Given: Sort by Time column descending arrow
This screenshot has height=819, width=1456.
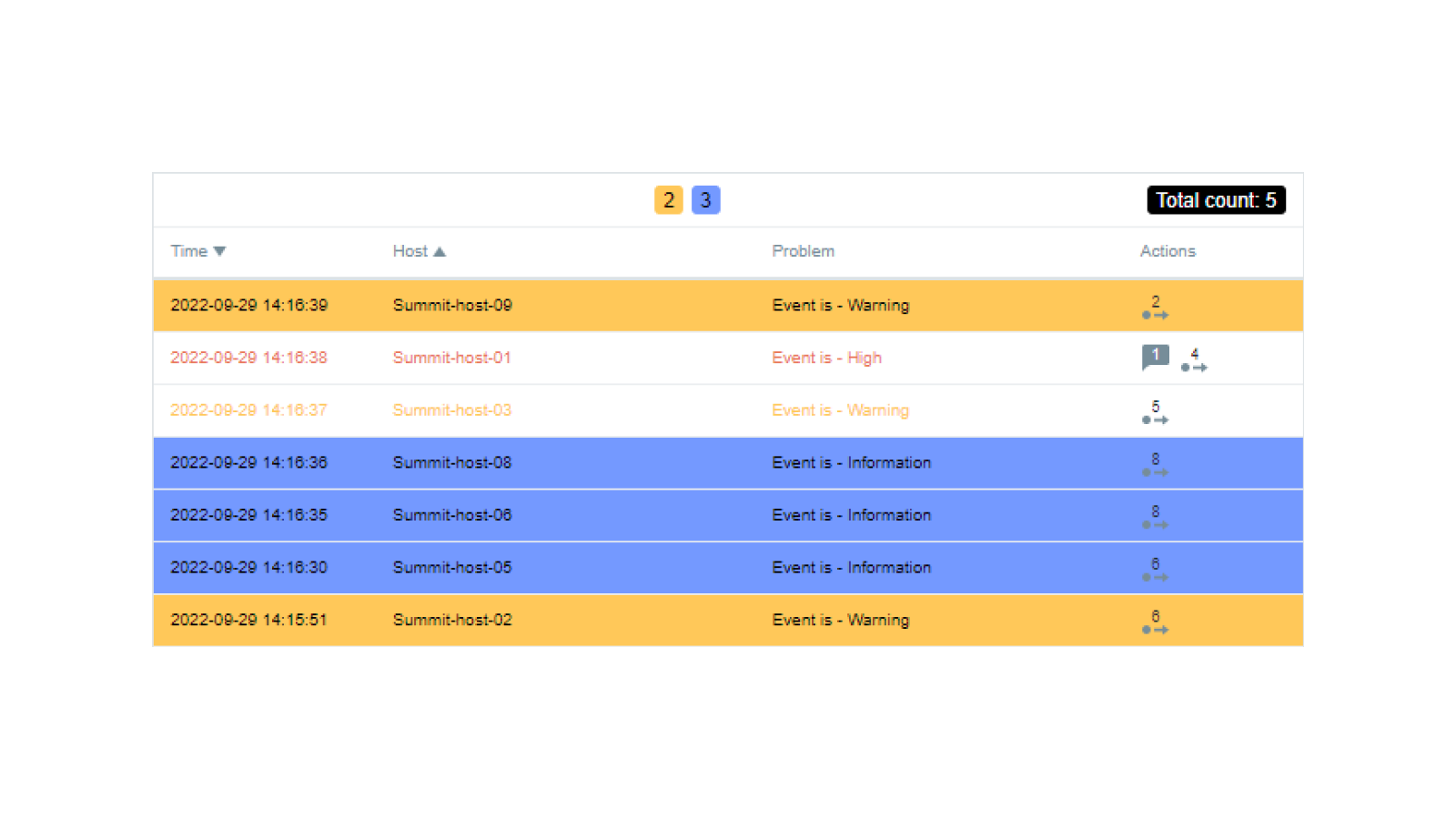Looking at the screenshot, I should click(x=219, y=251).
